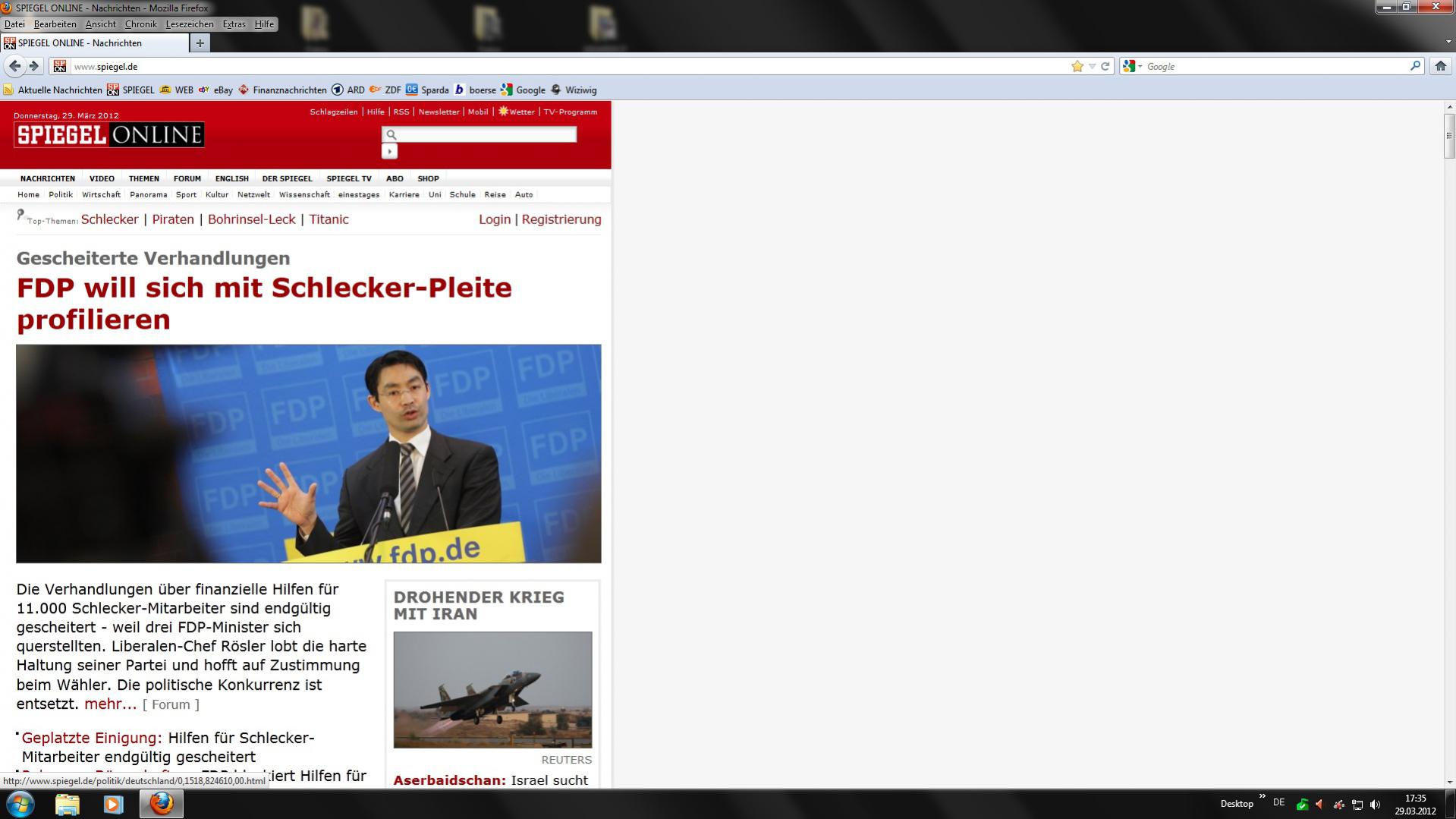1456x819 pixels.
Task: Open the list all tabs dropdown arrow
Action: (x=1448, y=43)
